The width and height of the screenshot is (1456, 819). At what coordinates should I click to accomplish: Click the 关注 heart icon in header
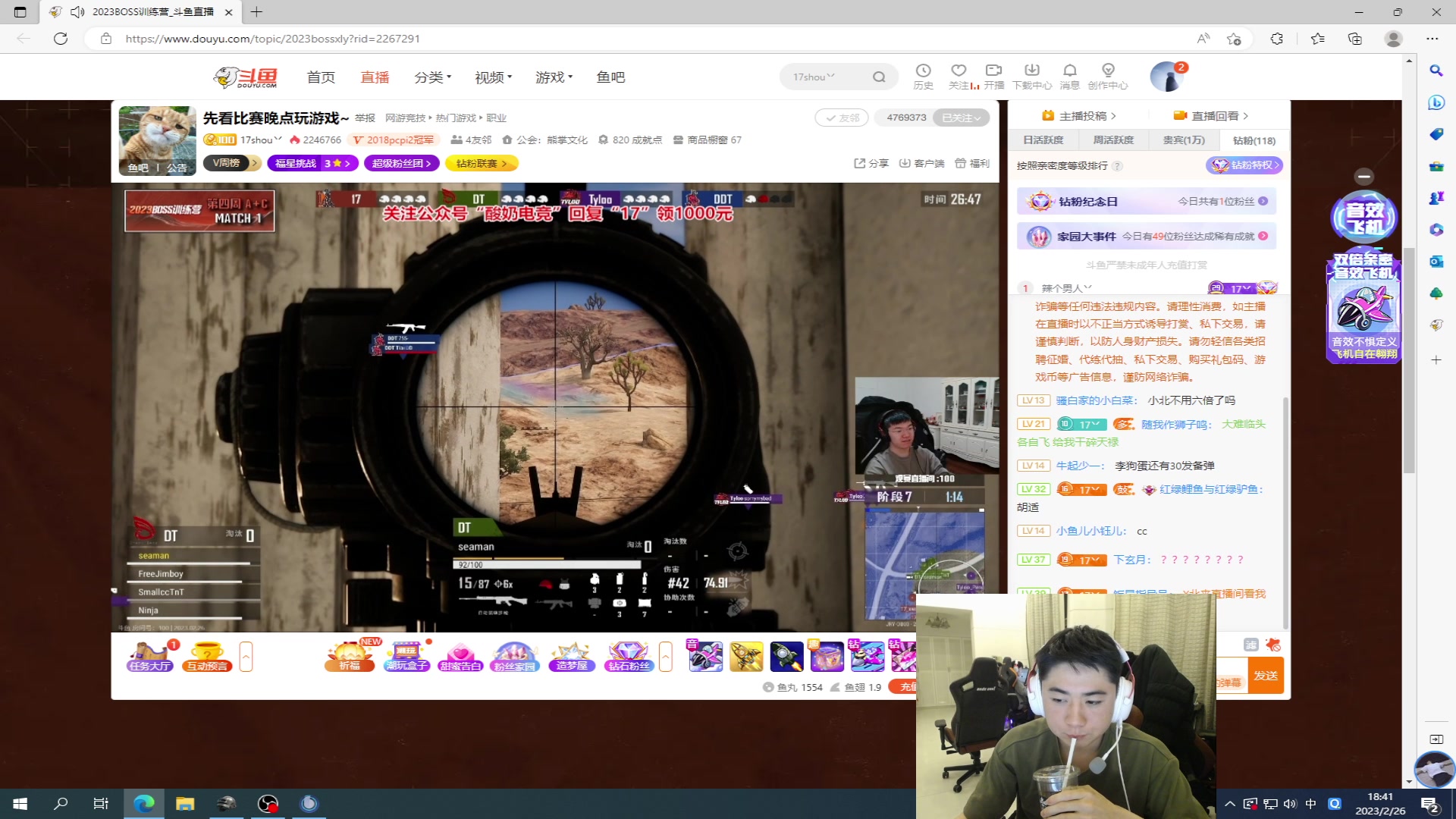click(x=959, y=71)
